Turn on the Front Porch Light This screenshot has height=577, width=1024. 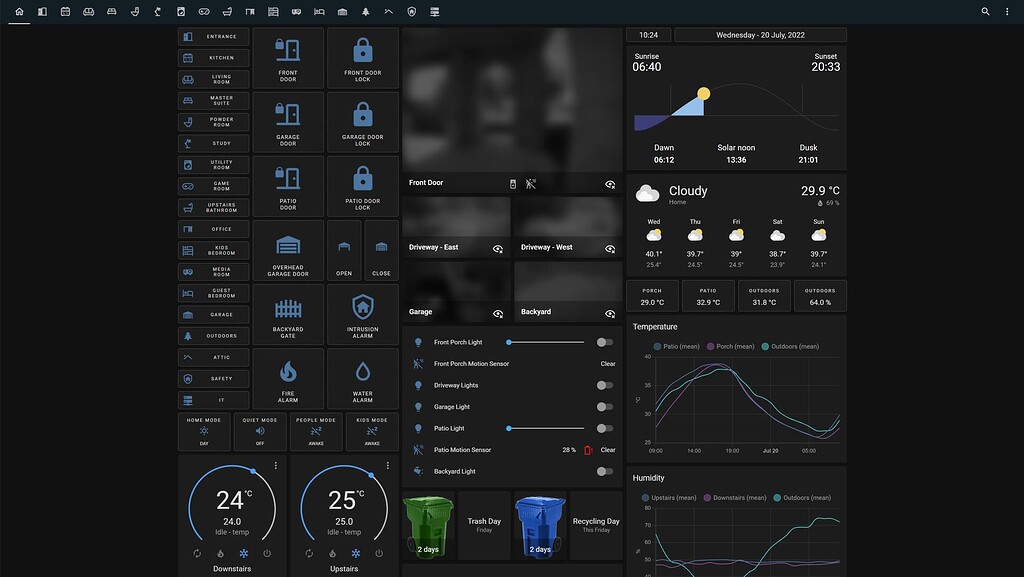point(604,343)
